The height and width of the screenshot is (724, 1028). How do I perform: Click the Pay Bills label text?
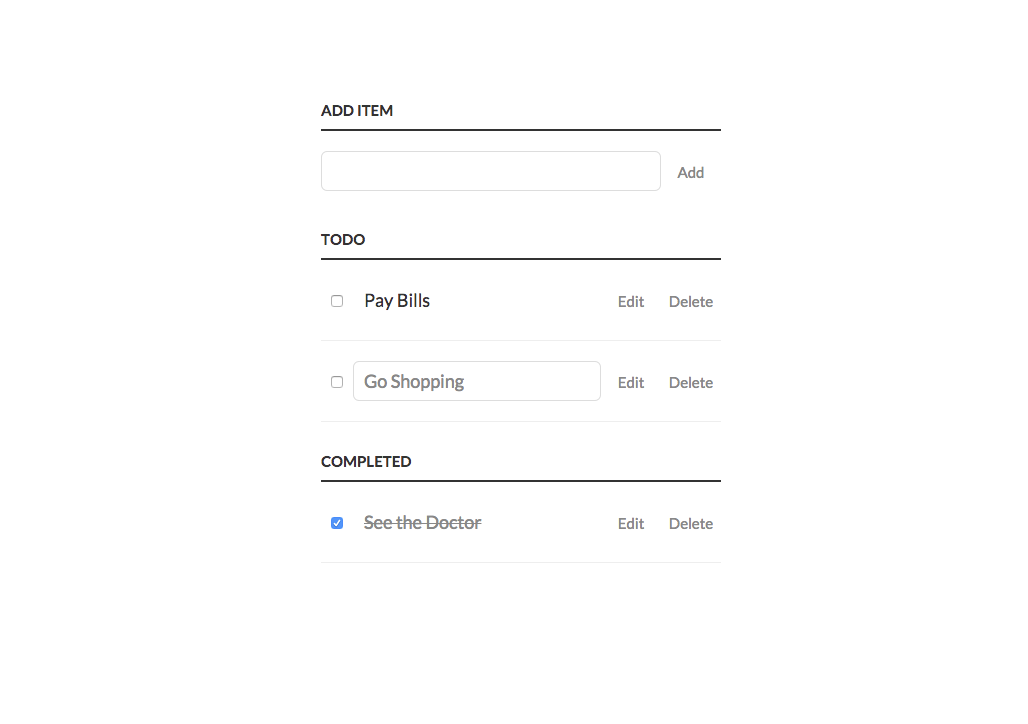click(397, 301)
